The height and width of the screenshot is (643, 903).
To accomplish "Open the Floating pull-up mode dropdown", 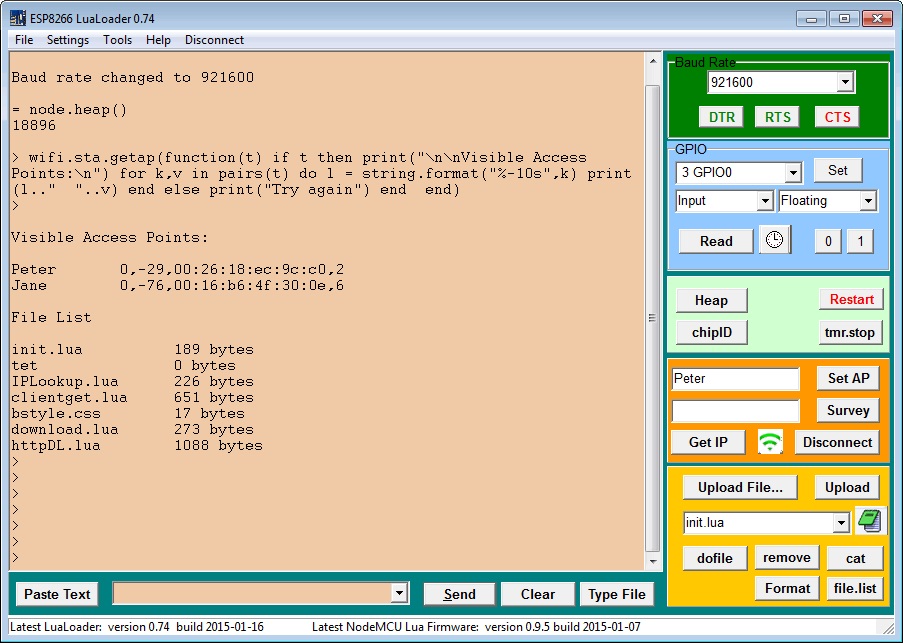I will pyautogui.click(x=867, y=201).
